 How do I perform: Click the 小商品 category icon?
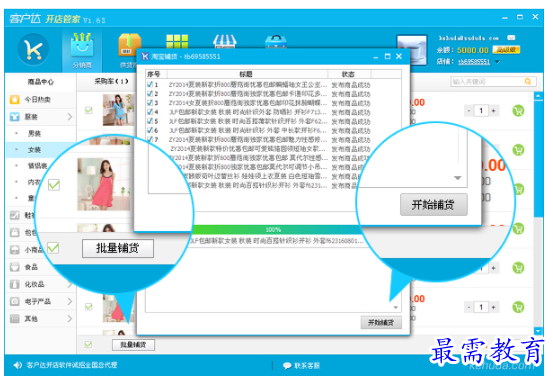tap(14, 250)
